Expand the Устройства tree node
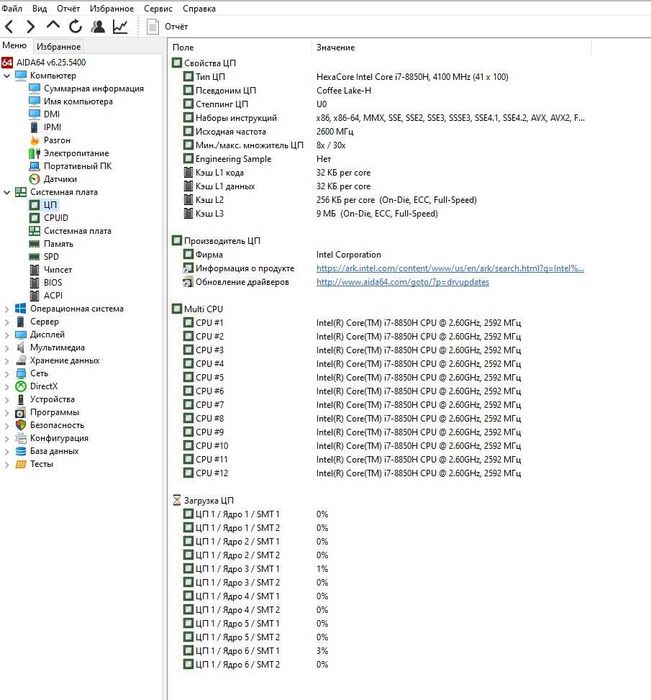The height and width of the screenshot is (700, 651). point(7,400)
